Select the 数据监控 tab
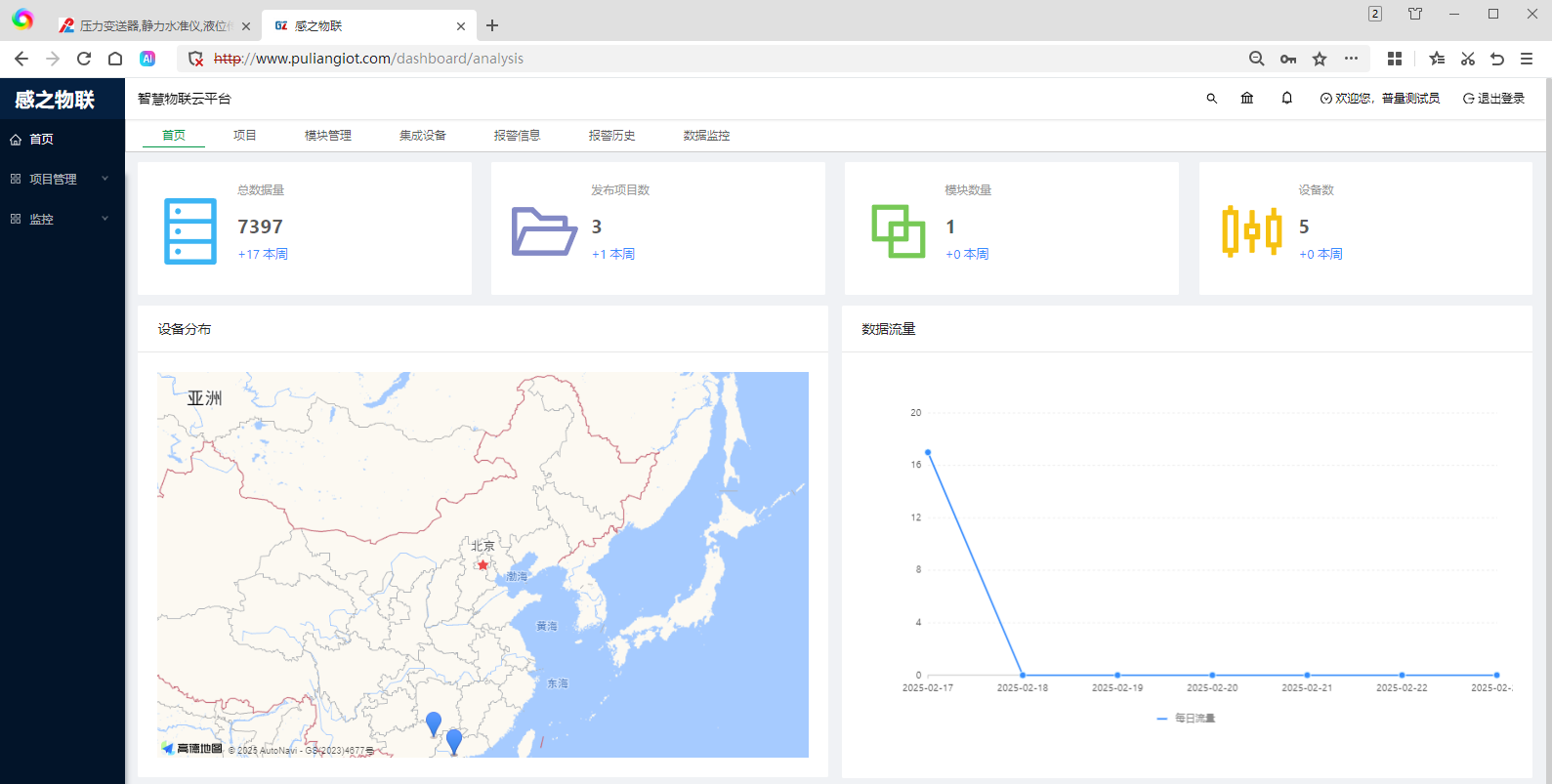Viewport: 1552px width, 784px height. tap(706, 136)
